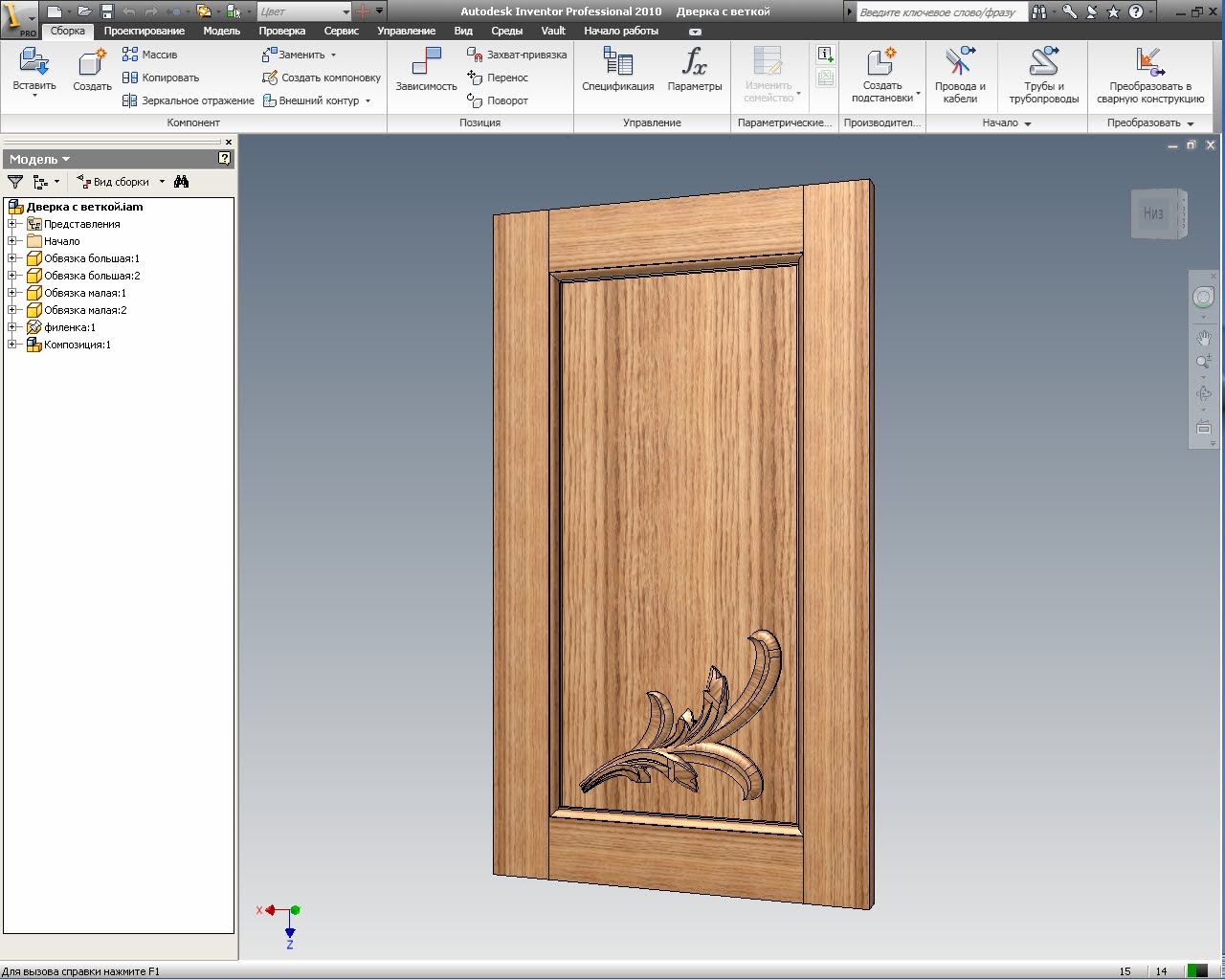Click the keyword search input field
This screenshot has width=1225, height=980.
(942, 12)
